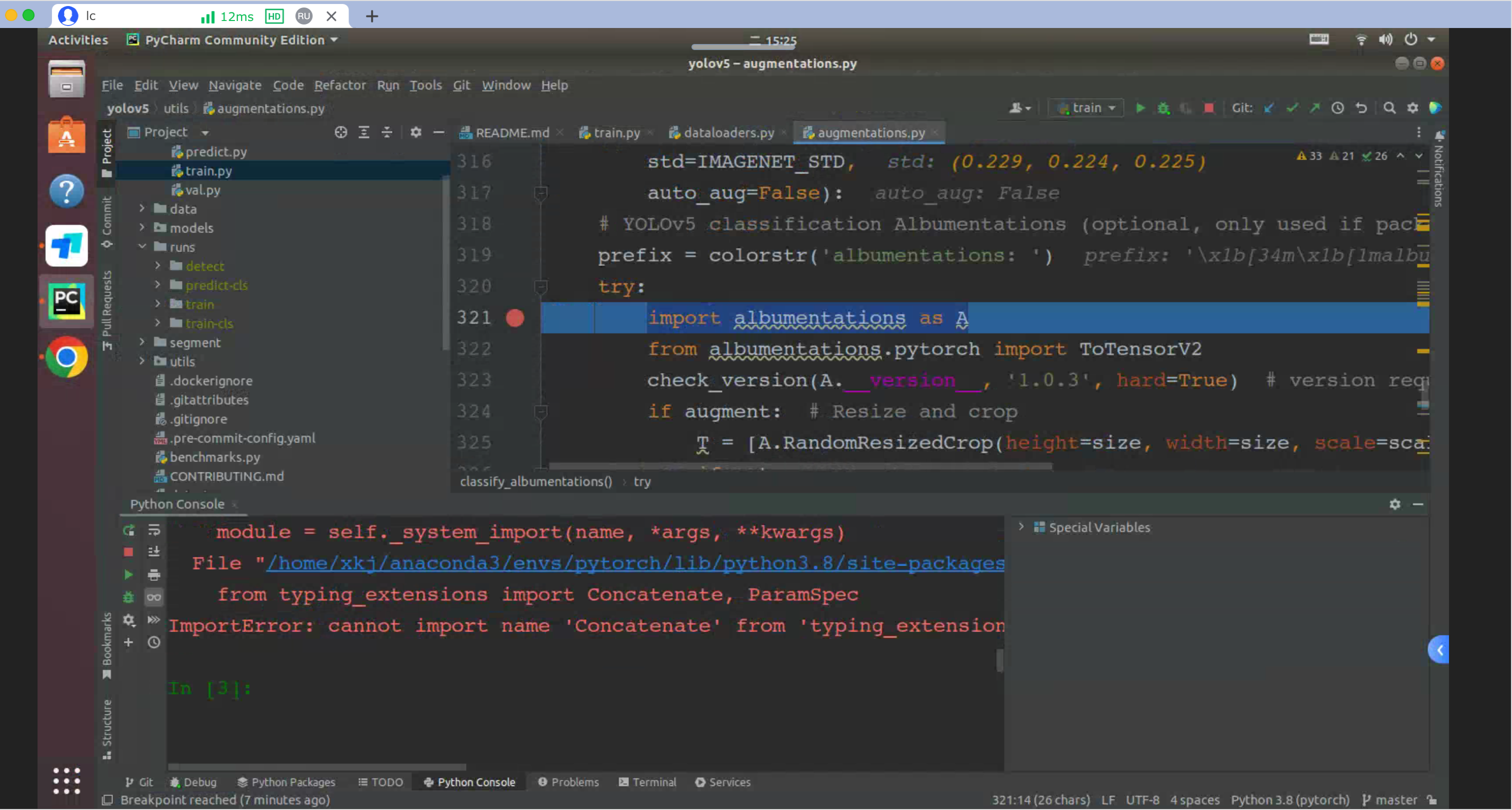Open Chrome from the Ubuntu dock
Image resolution: width=1512 pixels, height=810 pixels.
tap(66, 357)
